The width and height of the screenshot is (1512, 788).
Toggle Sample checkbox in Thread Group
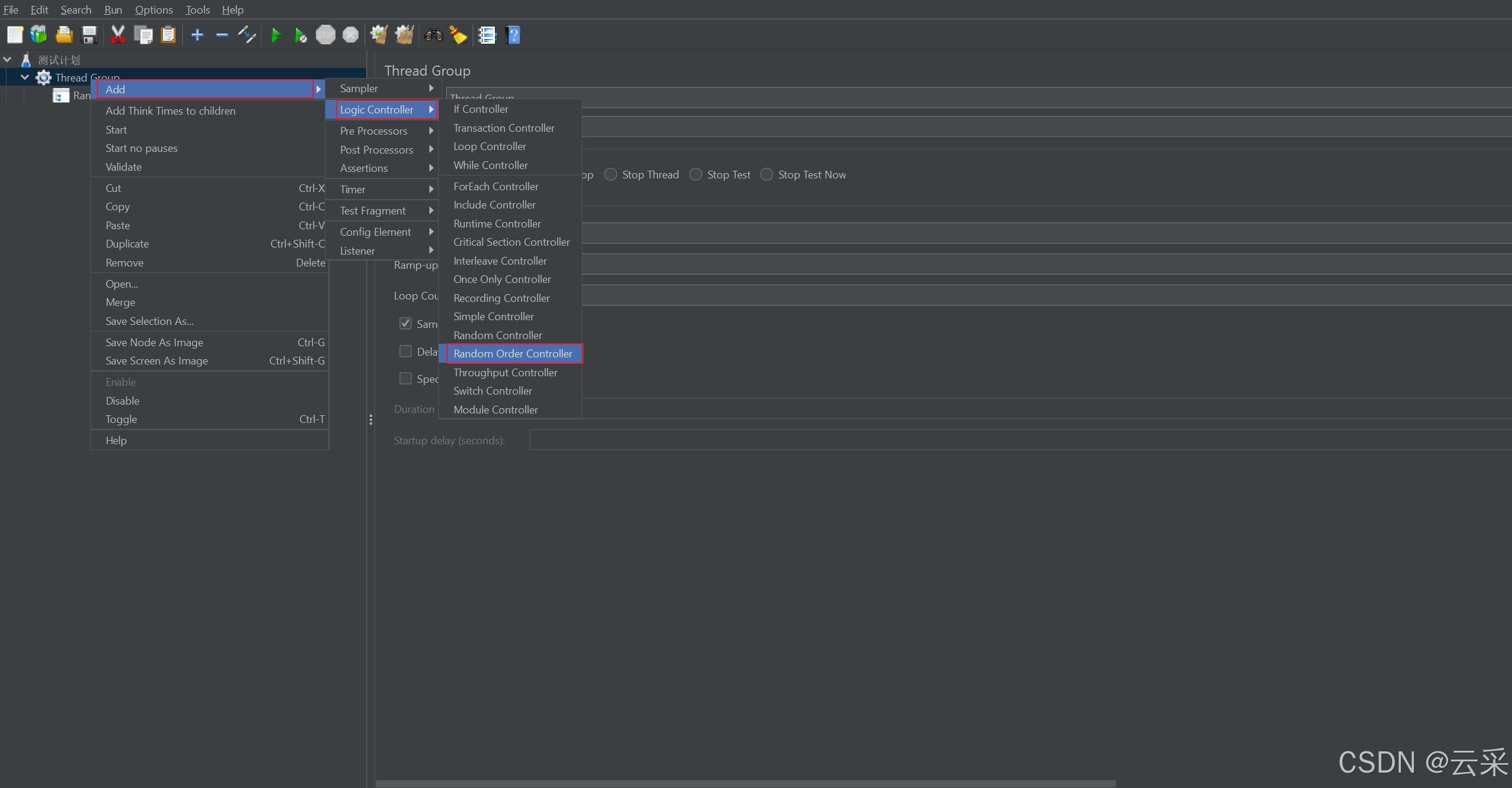point(406,322)
